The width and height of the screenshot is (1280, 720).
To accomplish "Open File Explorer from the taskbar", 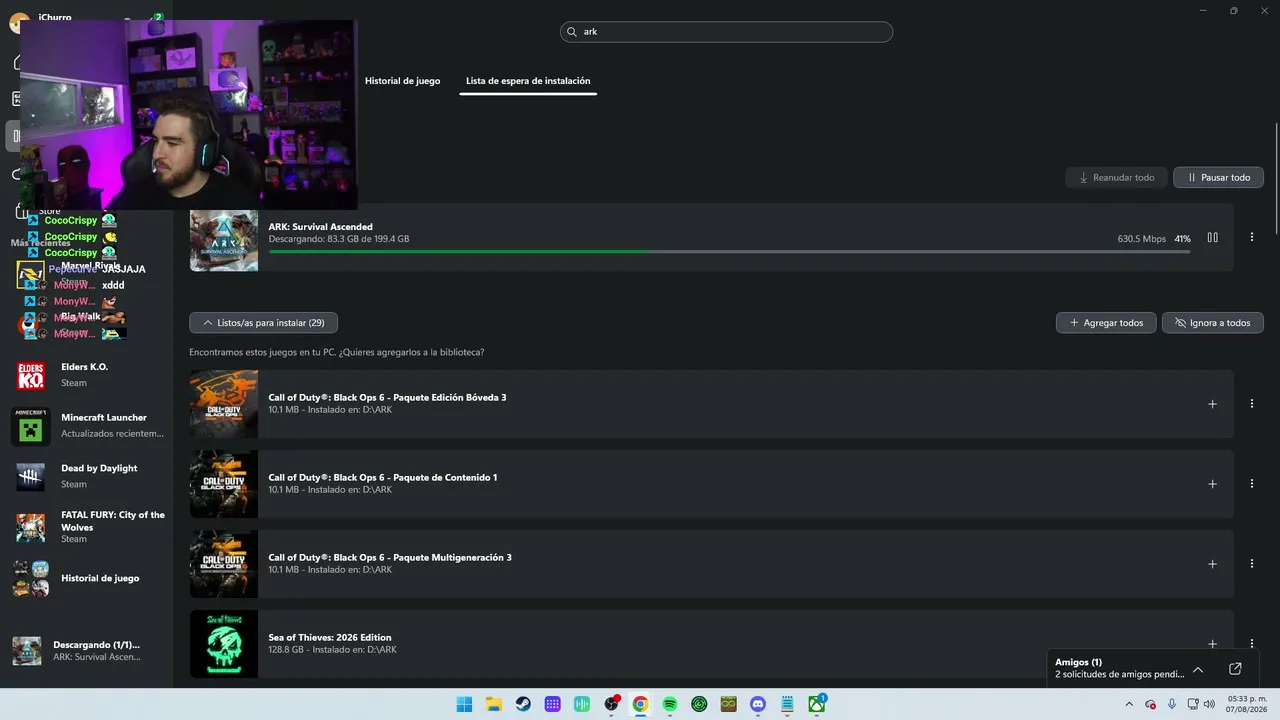I will [x=493, y=704].
